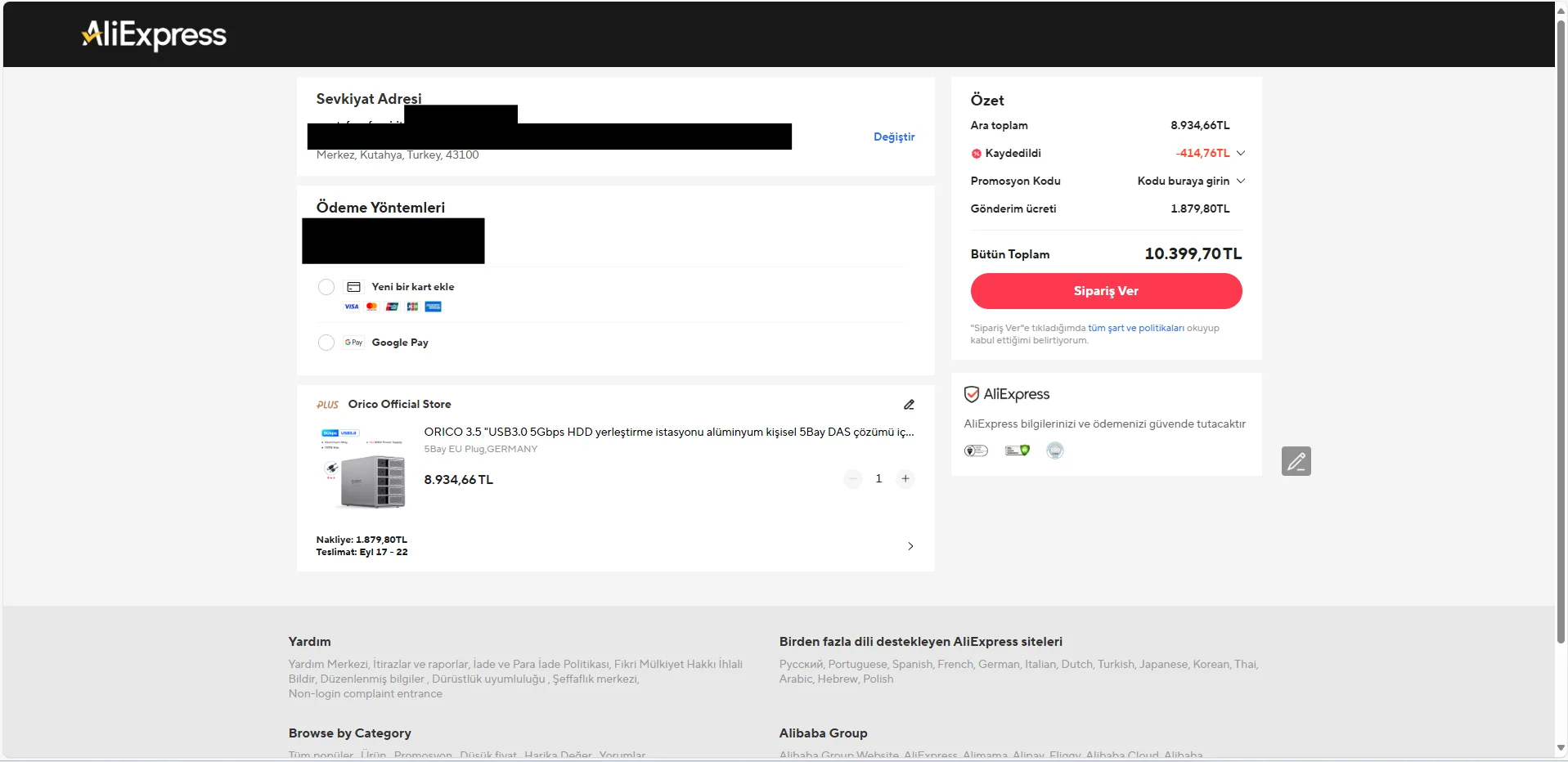Open shipping options chevron for Nakliye

tap(910, 546)
